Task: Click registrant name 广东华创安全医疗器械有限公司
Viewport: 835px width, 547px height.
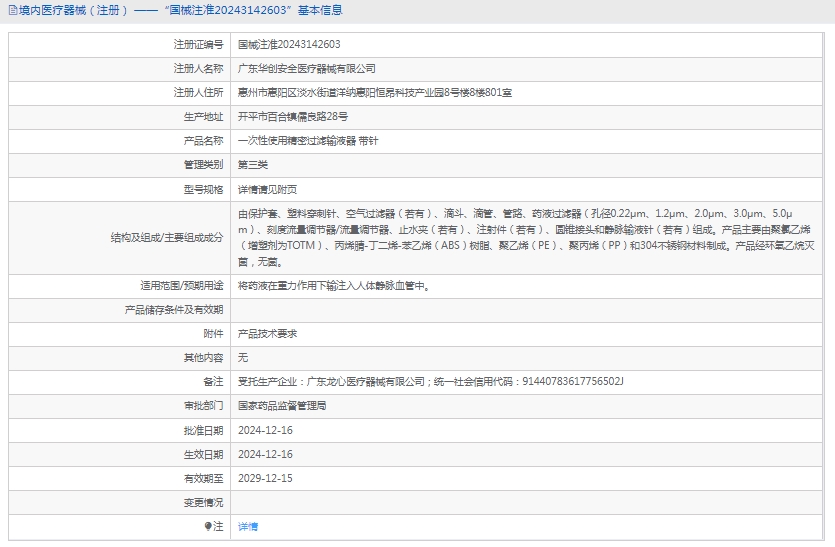Action: coord(306,69)
